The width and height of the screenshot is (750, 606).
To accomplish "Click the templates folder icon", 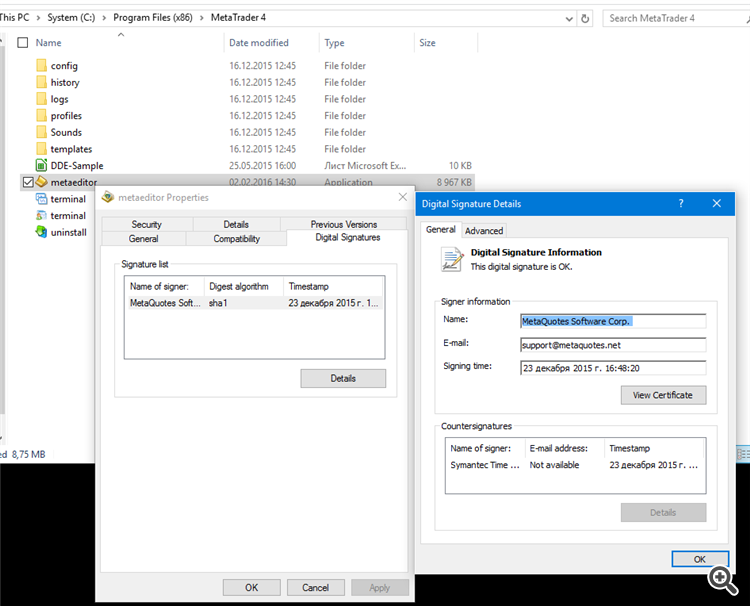I will coord(42,149).
